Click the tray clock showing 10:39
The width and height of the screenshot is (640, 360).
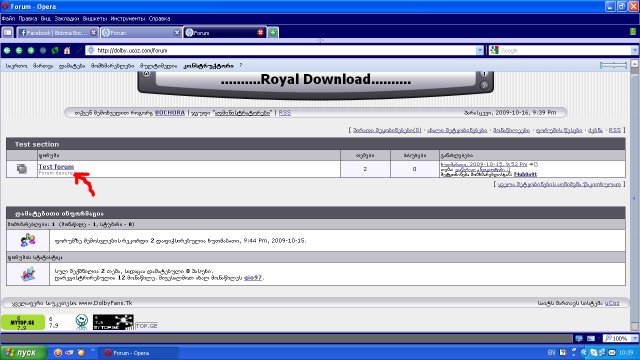pyautogui.click(x=626, y=353)
